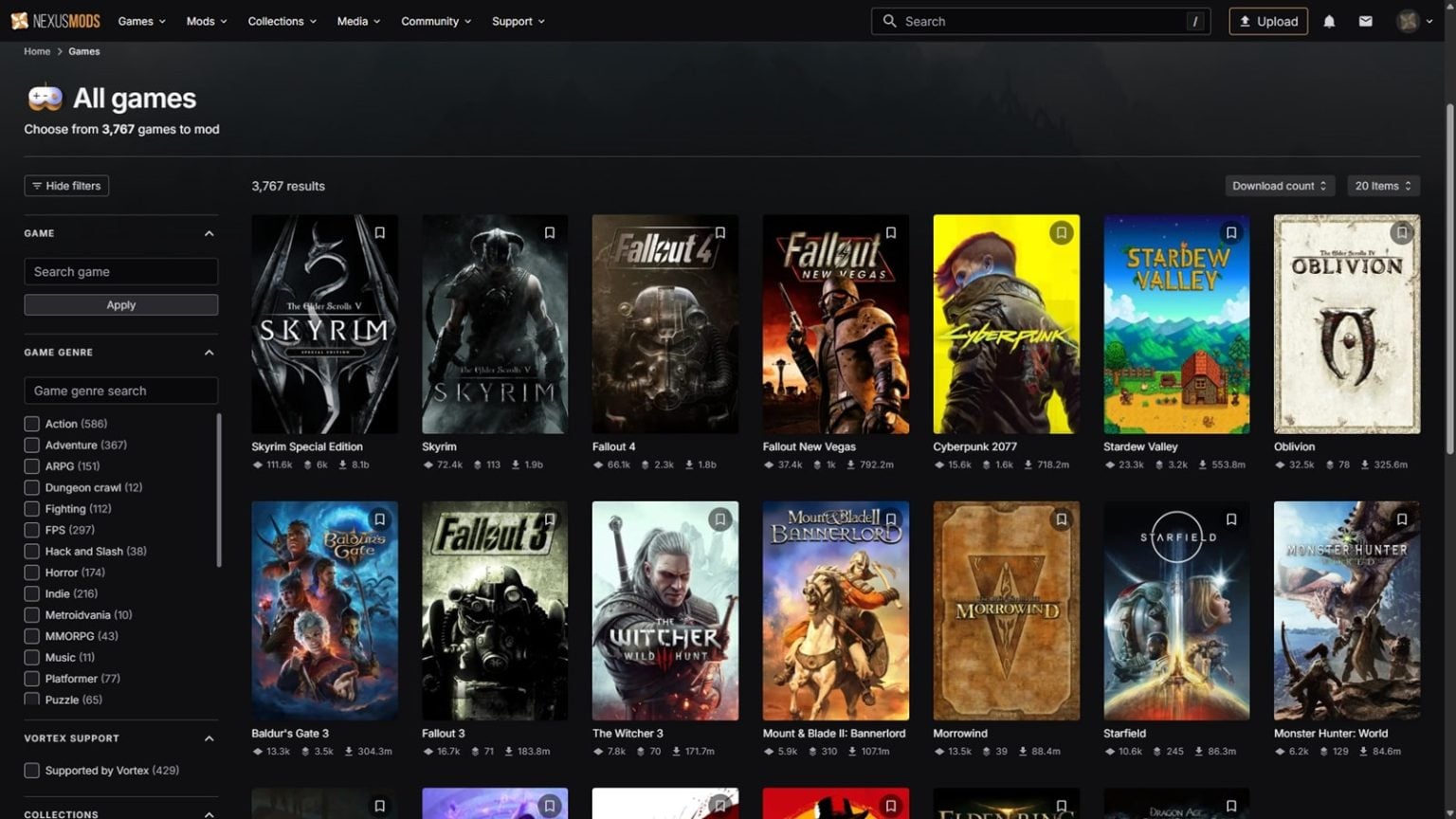The width and height of the screenshot is (1456, 819).
Task: Open the 20 Items per page dropdown
Action: coord(1382,186)
